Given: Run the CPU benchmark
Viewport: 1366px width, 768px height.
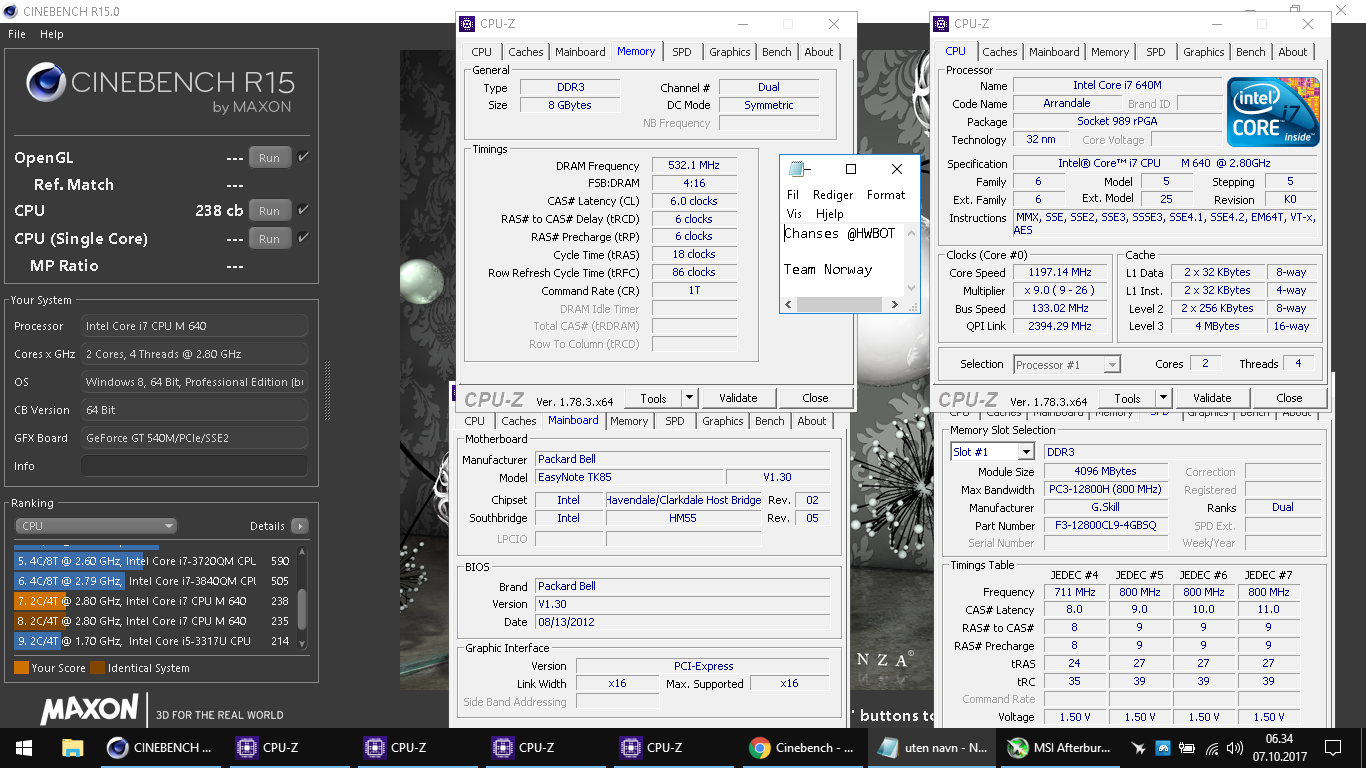Looking at the screenshot, I should (270, 210).
